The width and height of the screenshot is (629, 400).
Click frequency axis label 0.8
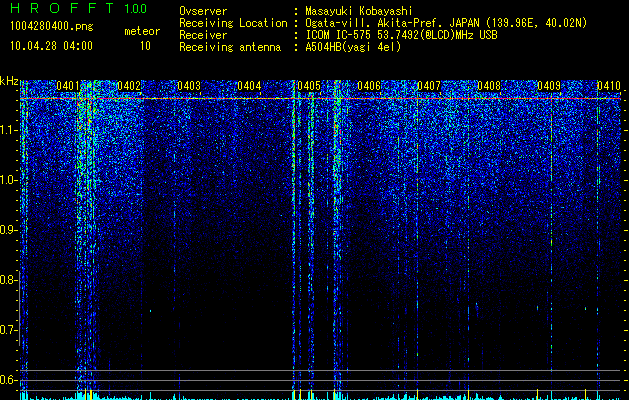point(8,280)
